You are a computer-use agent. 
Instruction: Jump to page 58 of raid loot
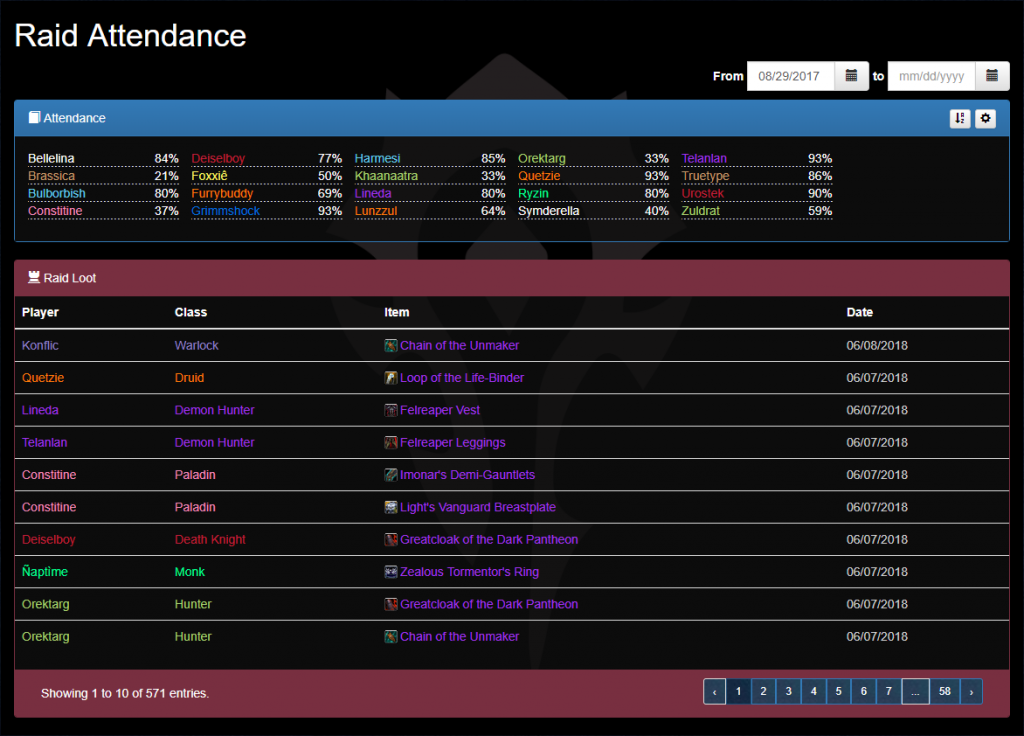[x=945, y=691]
